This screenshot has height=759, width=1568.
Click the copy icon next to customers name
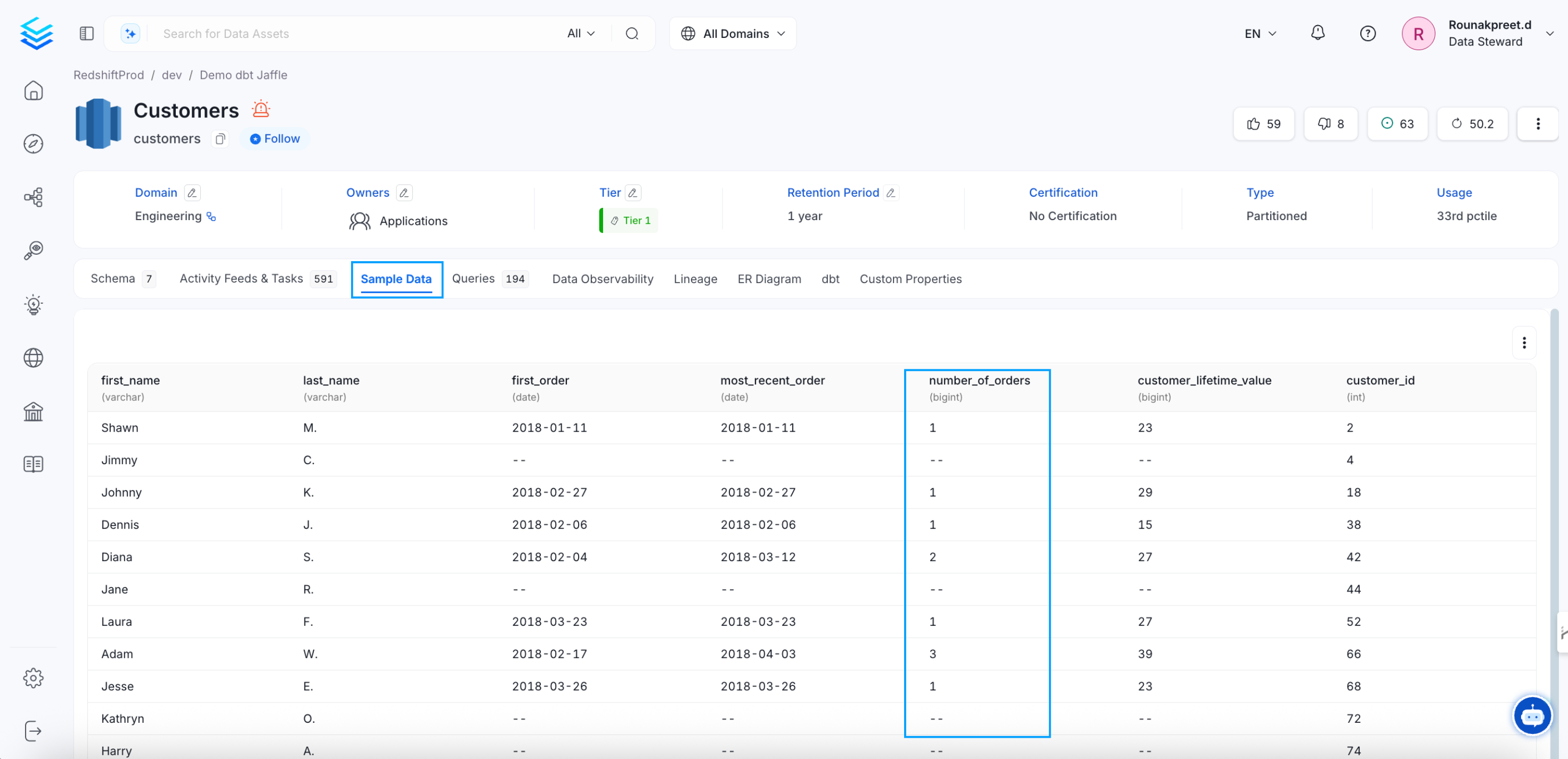click(x=220, y=139)
